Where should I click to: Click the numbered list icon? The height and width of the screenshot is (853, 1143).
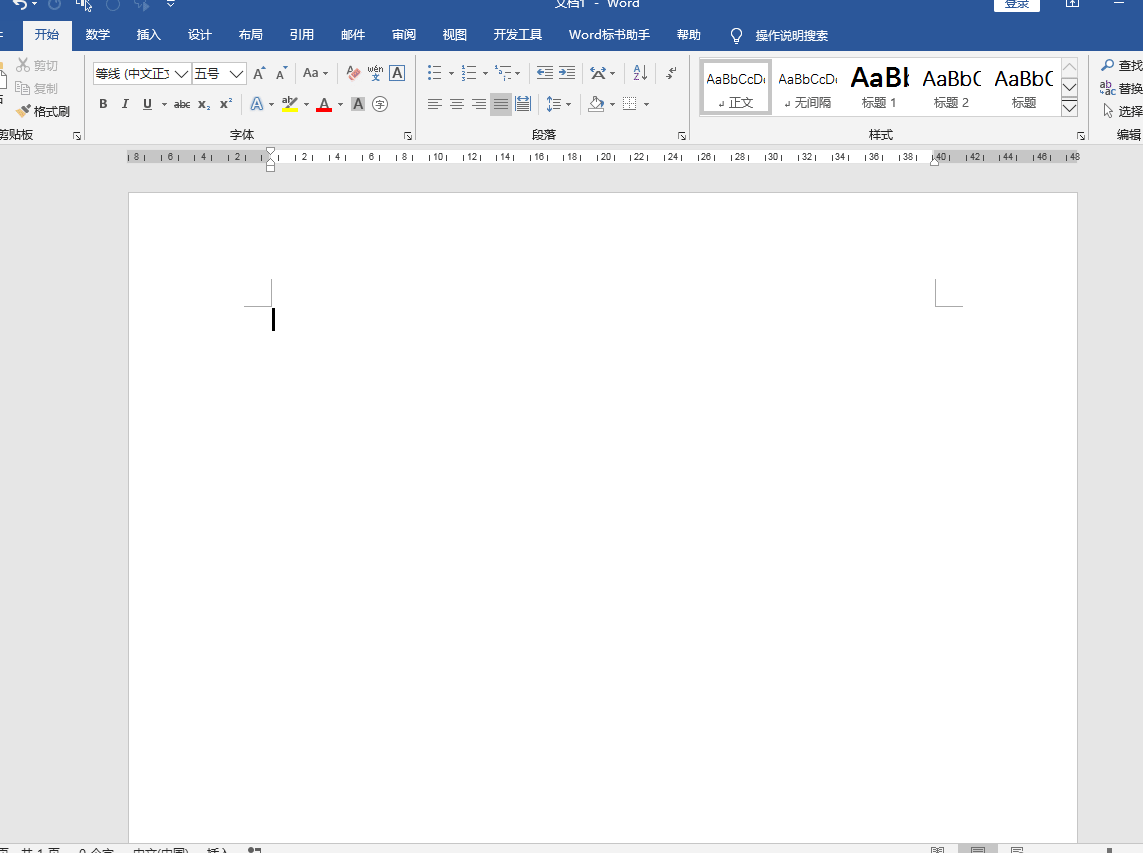(469, 73)
